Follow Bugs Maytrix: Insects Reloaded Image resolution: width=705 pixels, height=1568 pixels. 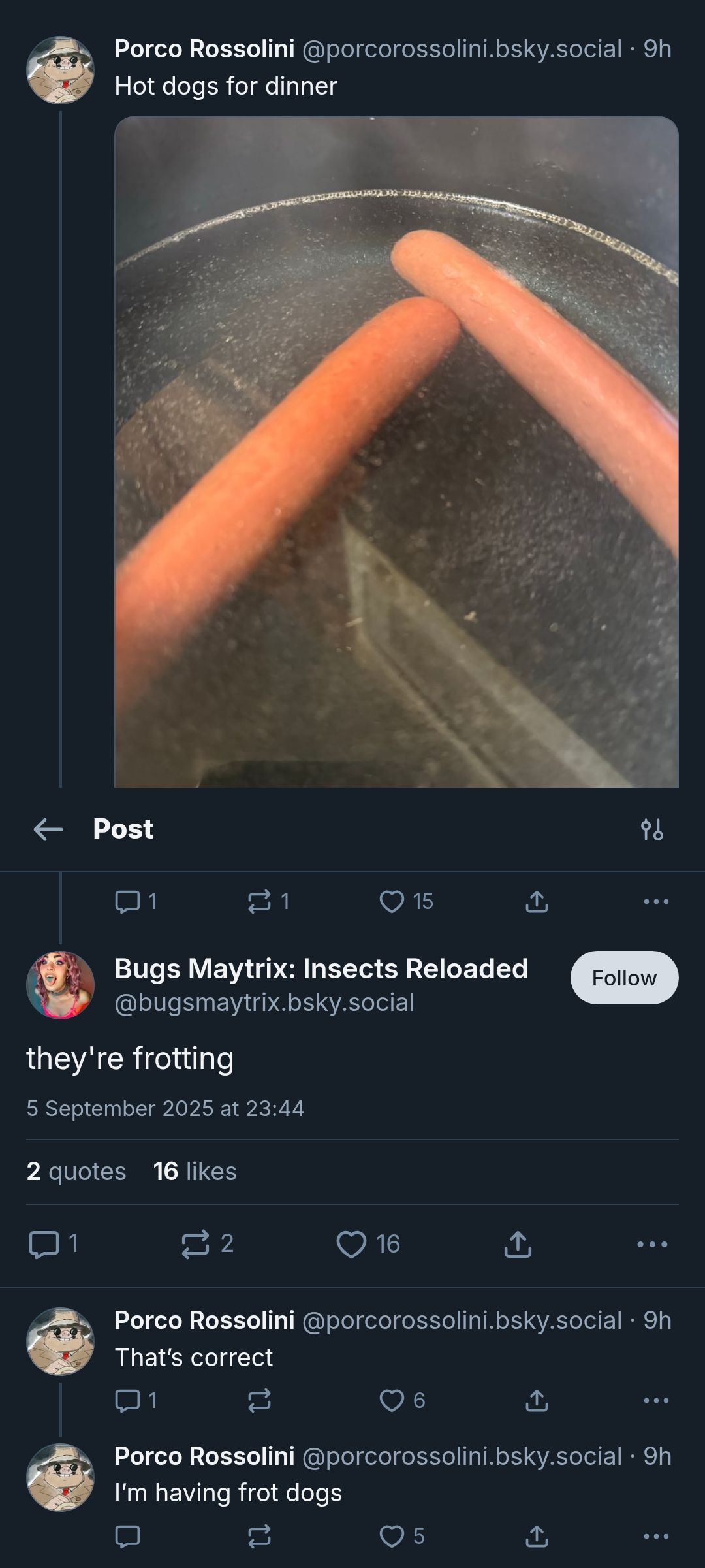click(624, 978)
